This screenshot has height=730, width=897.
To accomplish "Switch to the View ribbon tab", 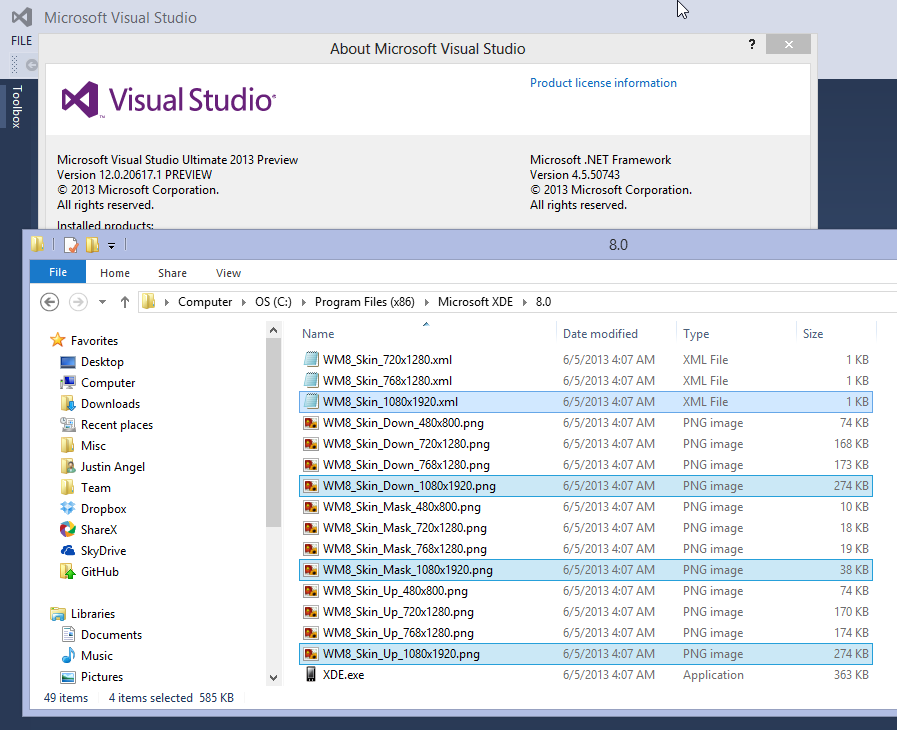I will 228,273.
